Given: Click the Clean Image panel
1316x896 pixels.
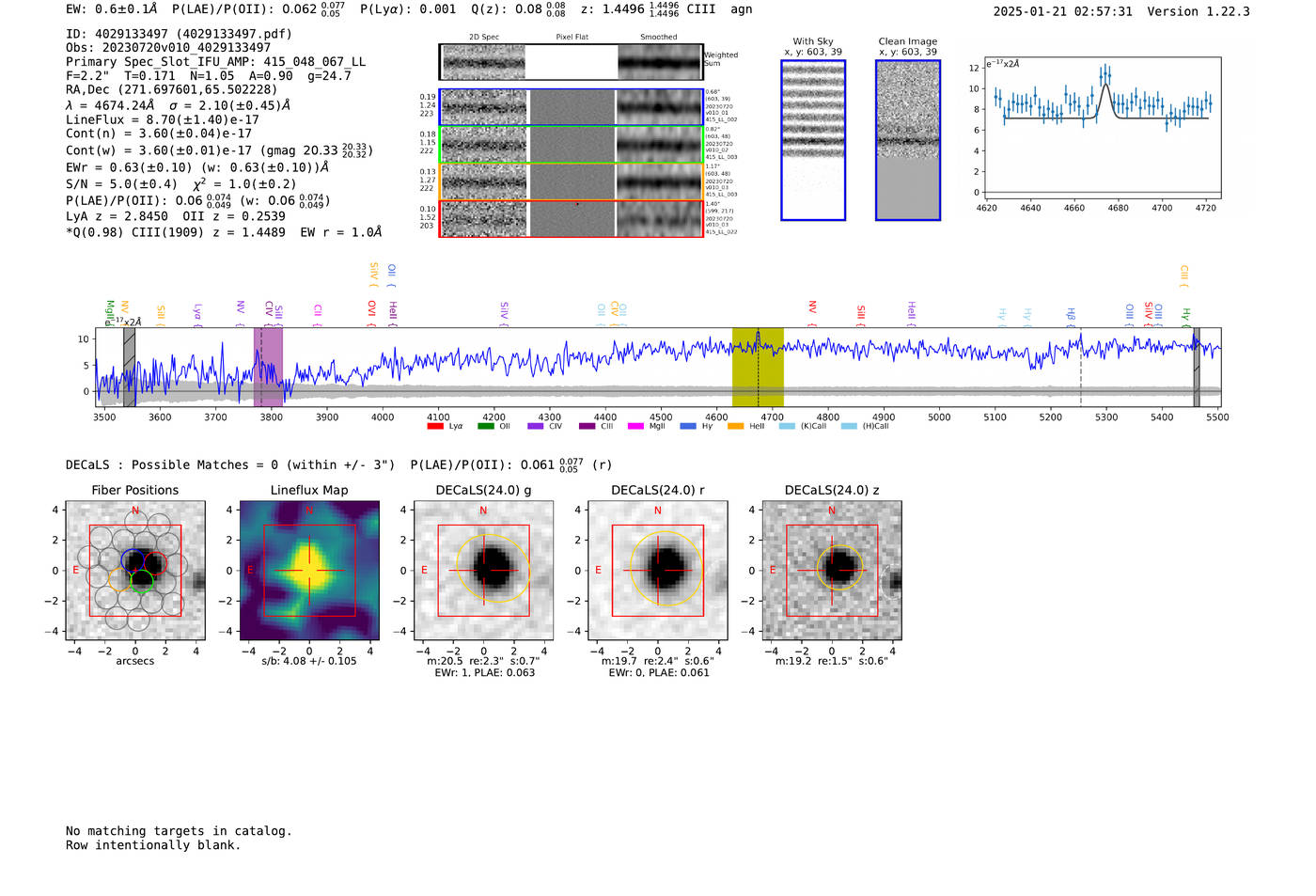Looking at the screenshot, I should pyautogui.click(x=908, y=140).
